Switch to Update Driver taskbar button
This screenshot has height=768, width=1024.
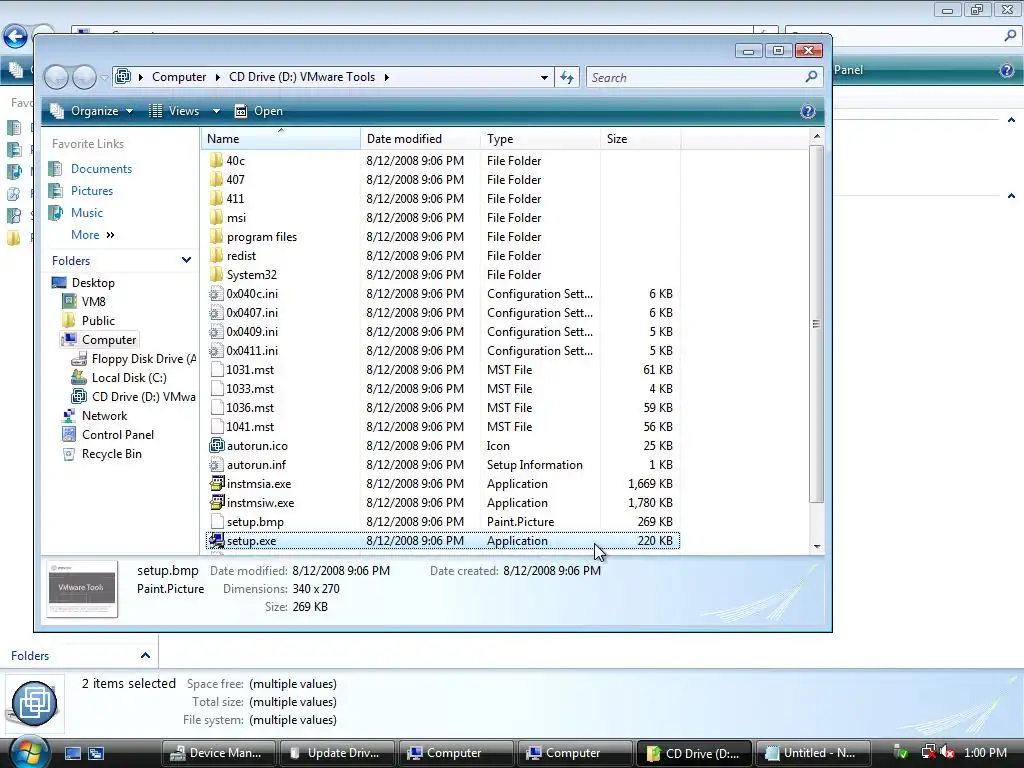click(338, 753)
